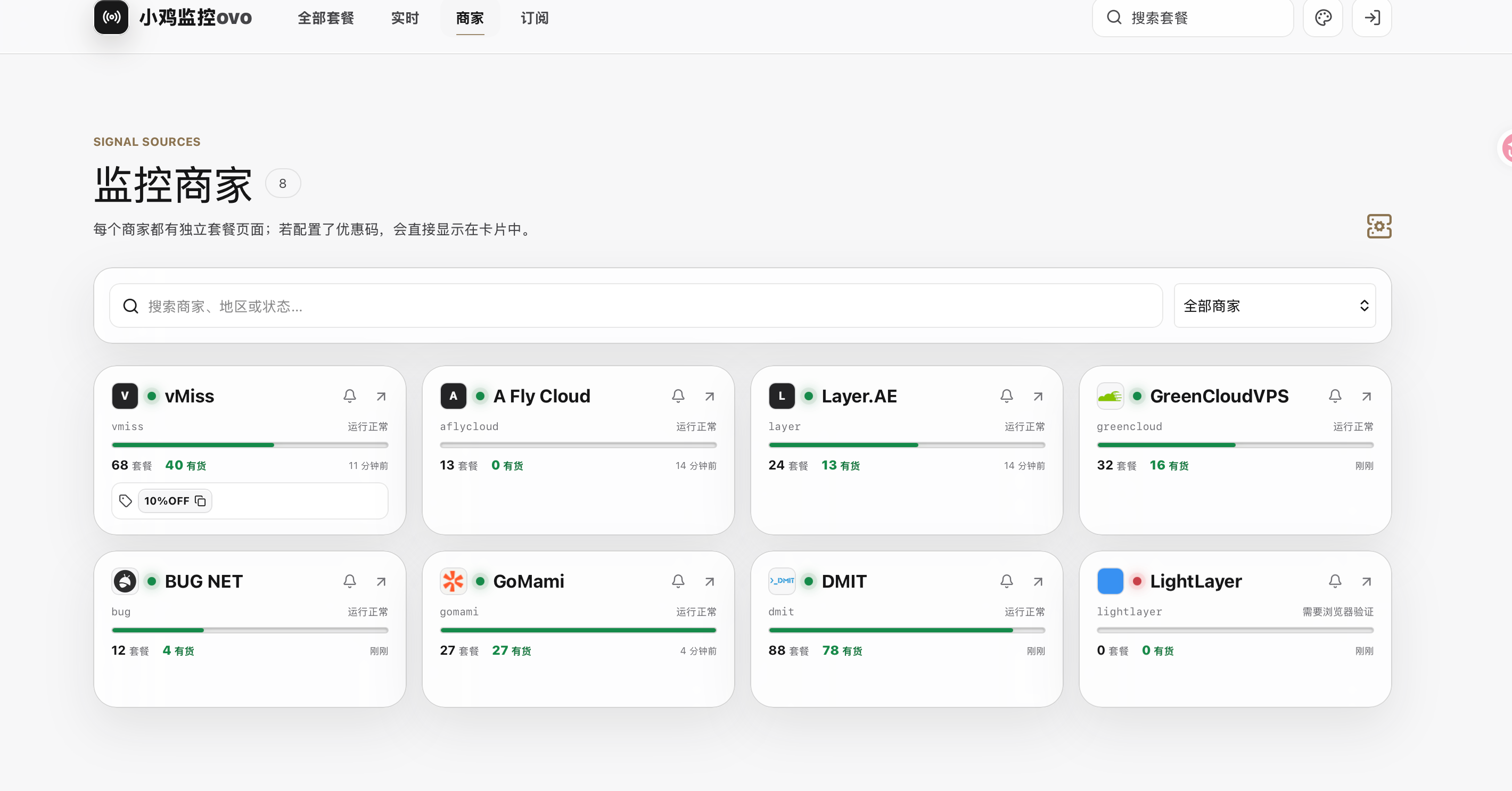
Task: Open the DMIT merchant name
Action: point(844,581)
